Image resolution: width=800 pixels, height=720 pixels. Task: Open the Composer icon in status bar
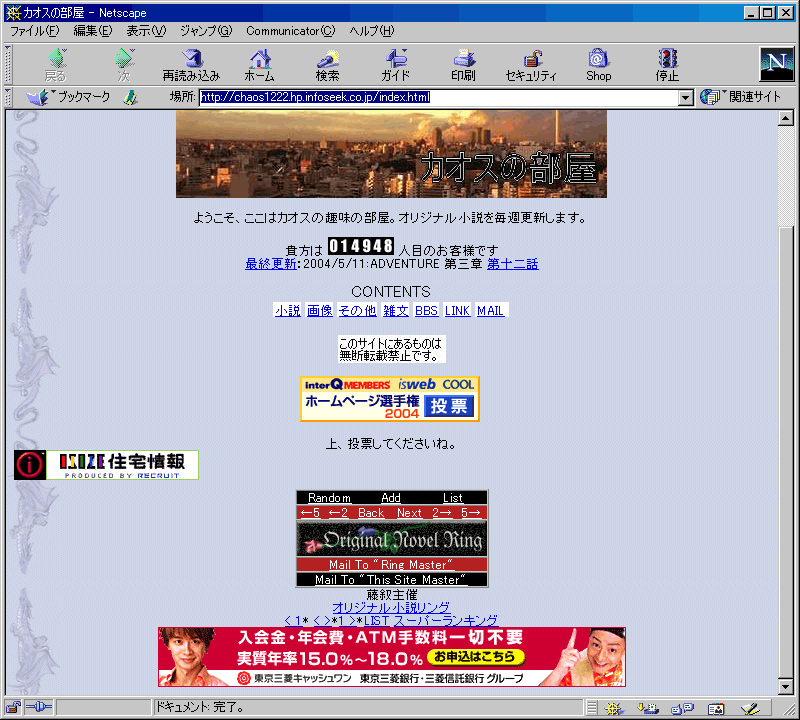pyautogui.click(x=750, y=708)
